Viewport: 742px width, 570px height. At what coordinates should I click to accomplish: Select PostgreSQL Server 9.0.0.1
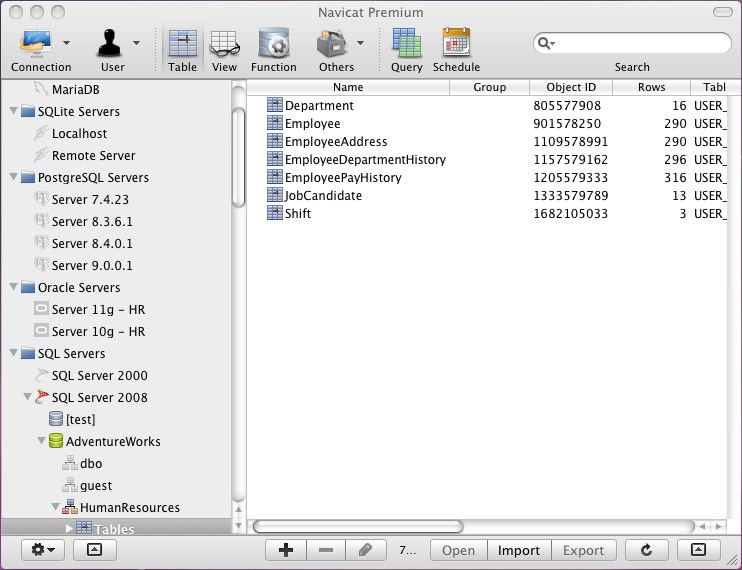92,265
